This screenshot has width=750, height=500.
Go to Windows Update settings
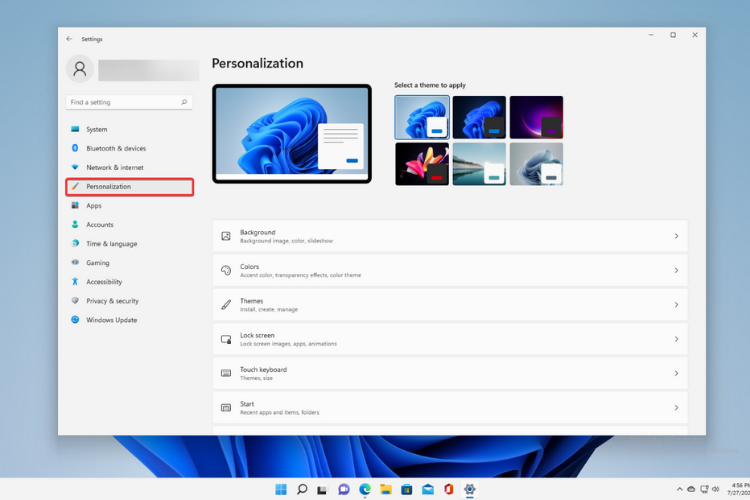click(111, 320)
